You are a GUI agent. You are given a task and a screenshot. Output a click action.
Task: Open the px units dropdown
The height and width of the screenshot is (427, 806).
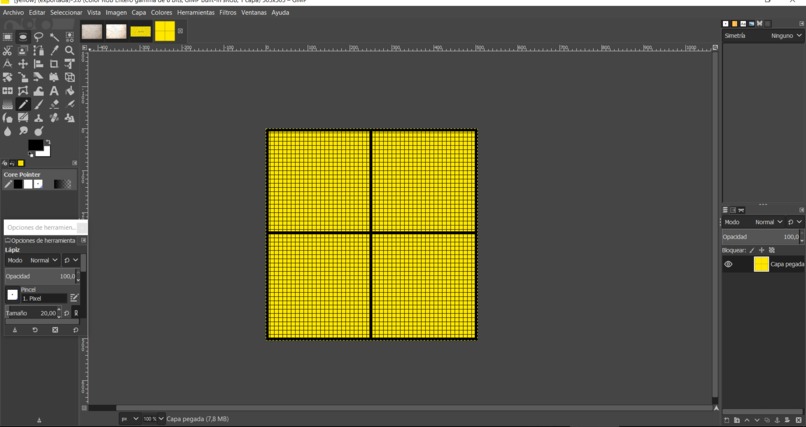pos(130,419)
